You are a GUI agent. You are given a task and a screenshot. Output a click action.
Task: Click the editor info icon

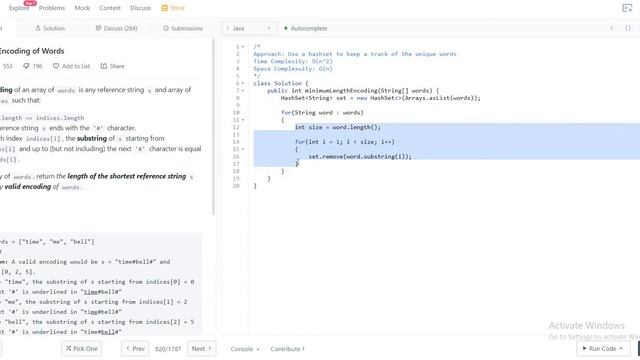[611, 28]
